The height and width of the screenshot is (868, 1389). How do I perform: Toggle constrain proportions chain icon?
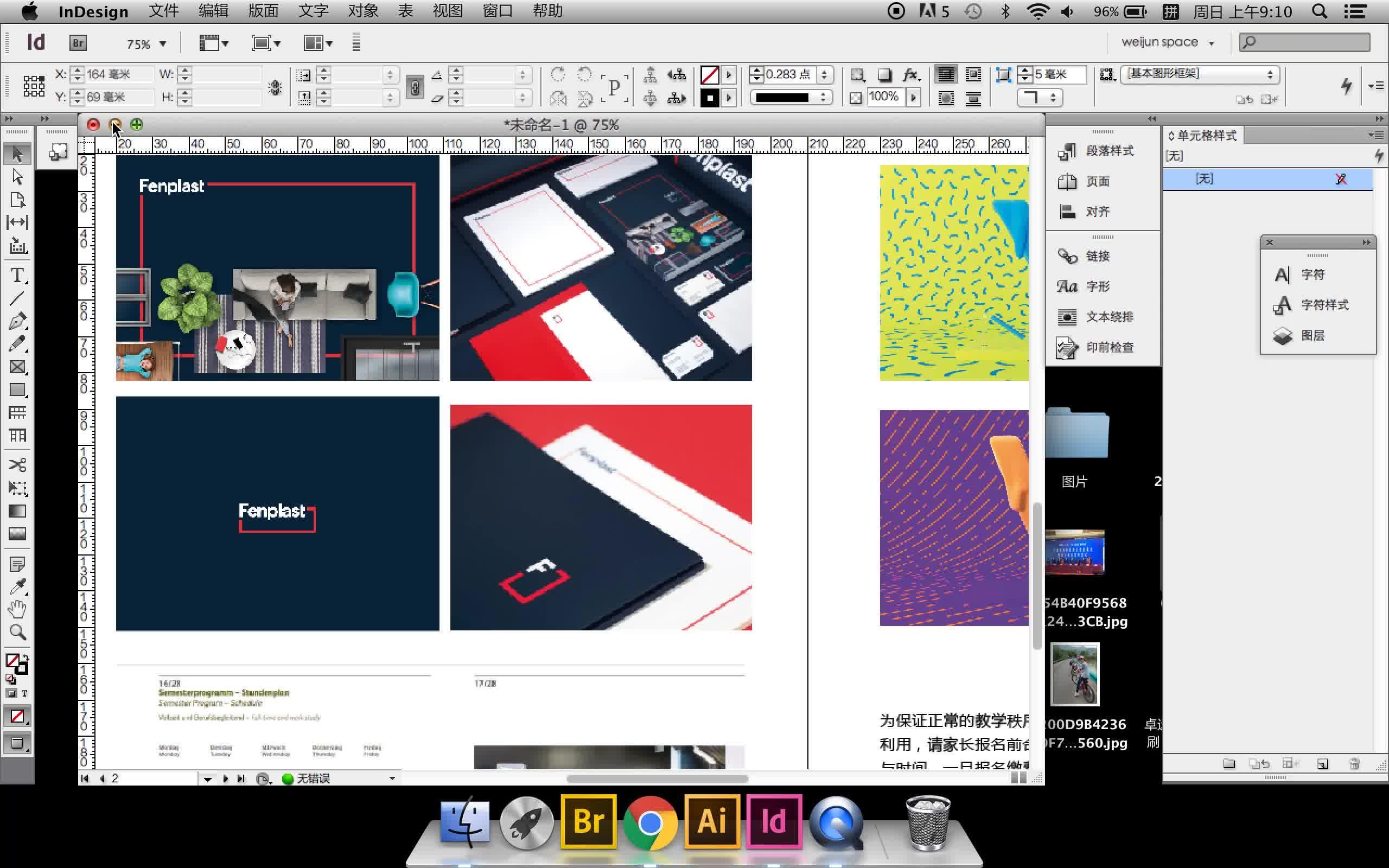415,87
